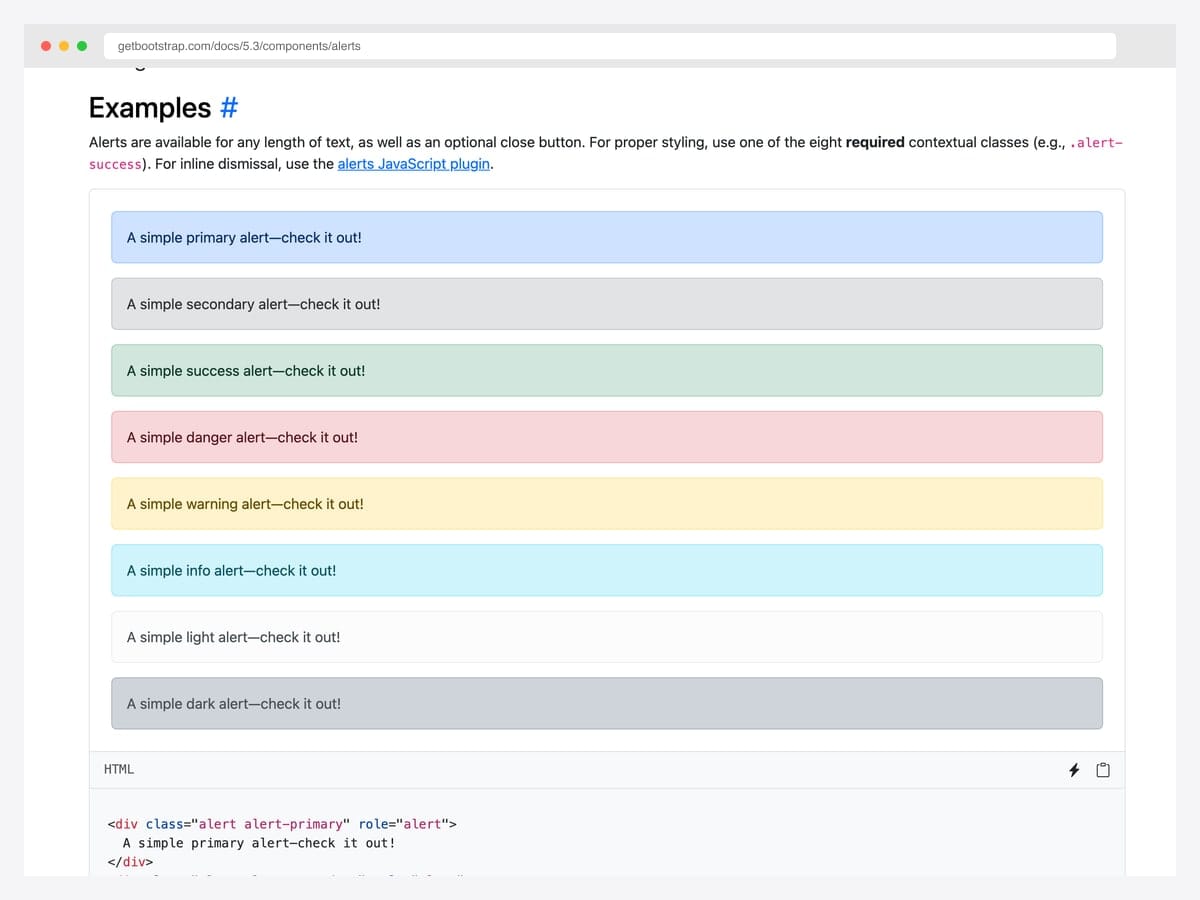The height and width of the screenshot is (900, 1200).
Task: Click the simple dark alert box
Action: pyautogui.click(x=607, y=704)
